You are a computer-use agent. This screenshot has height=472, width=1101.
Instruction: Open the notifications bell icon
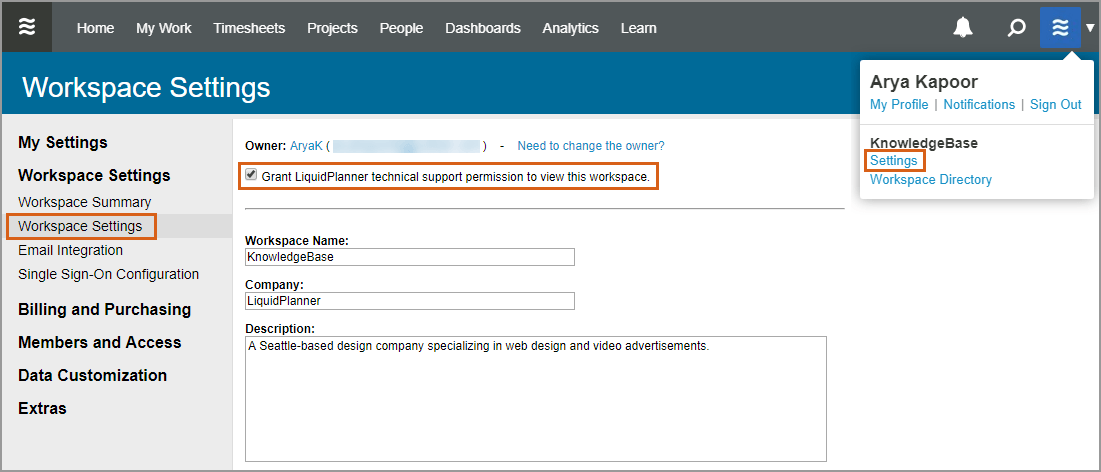pos(963,28)
